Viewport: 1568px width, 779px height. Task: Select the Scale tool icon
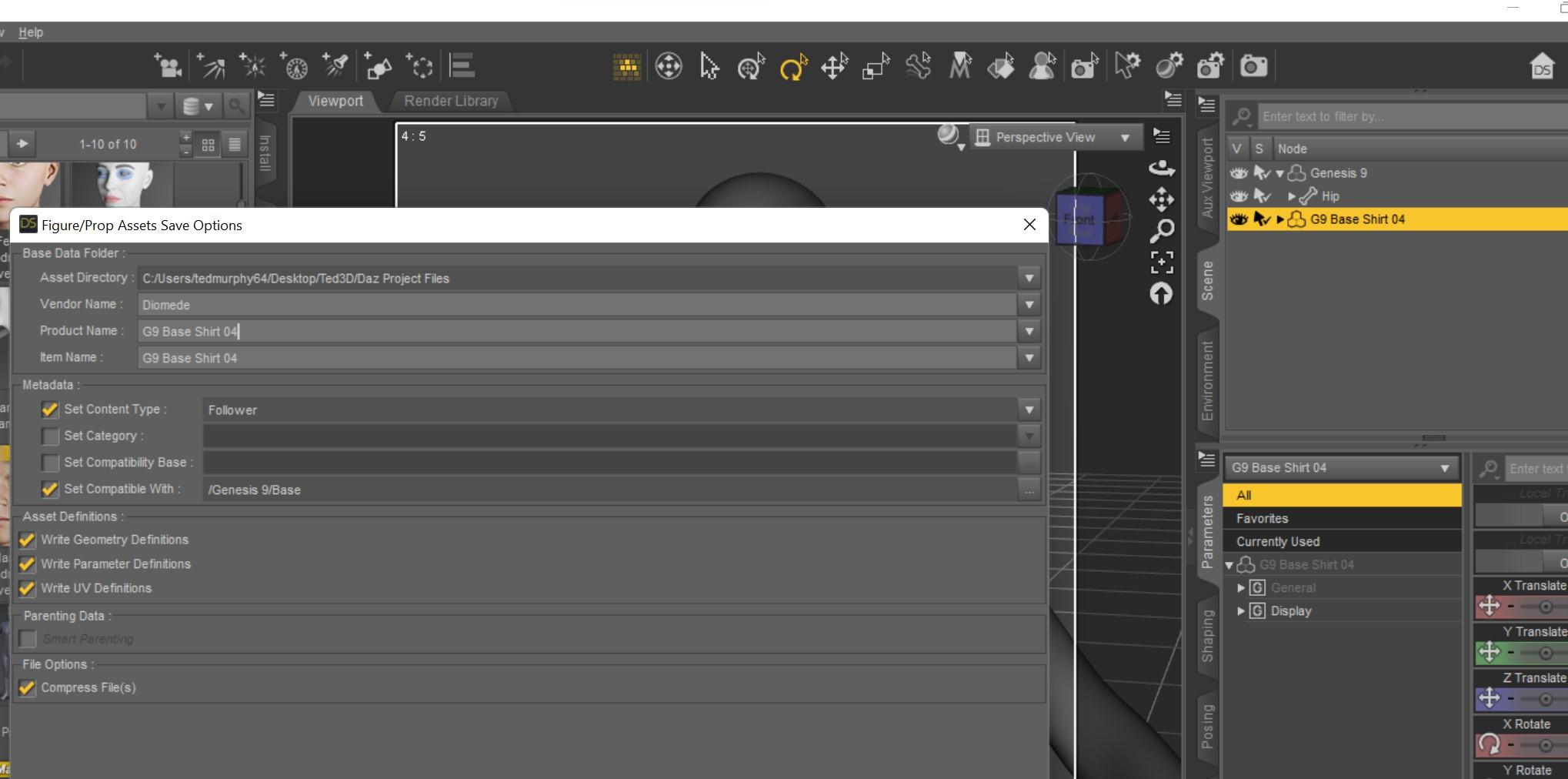point(876,67)
